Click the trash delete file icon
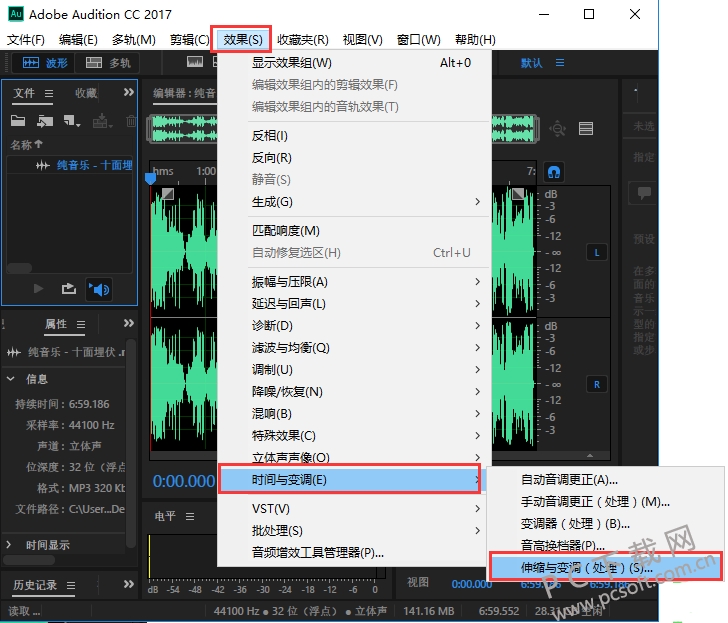This screenshot has width=728, height=623. [x=131, y=121]
